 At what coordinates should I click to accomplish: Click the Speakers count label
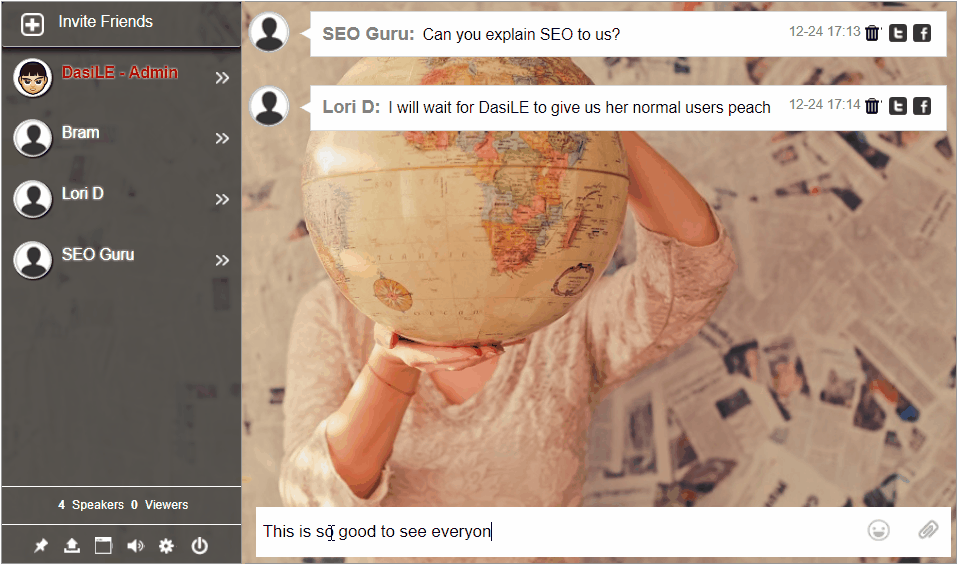91,505
